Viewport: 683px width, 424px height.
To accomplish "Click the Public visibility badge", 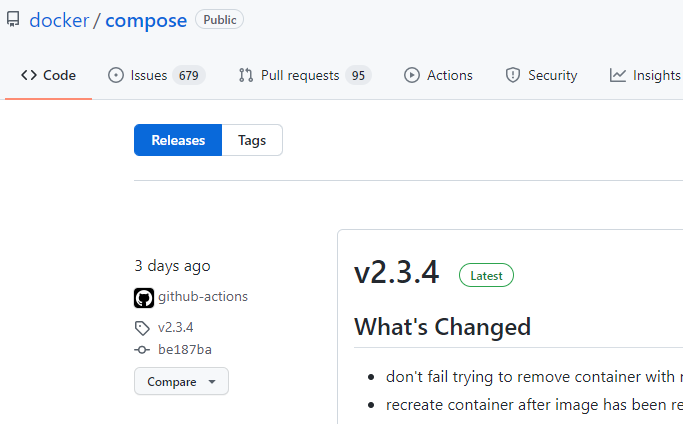I will click(220, 20).
